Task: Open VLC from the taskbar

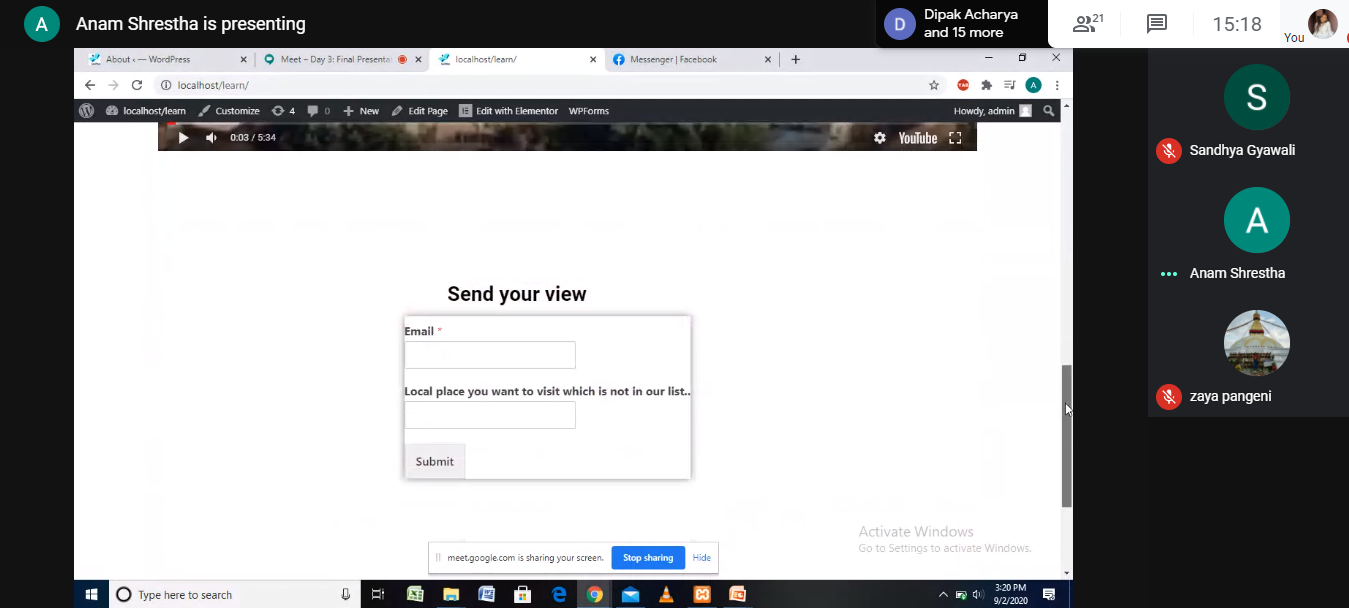Action: [666, 594]
